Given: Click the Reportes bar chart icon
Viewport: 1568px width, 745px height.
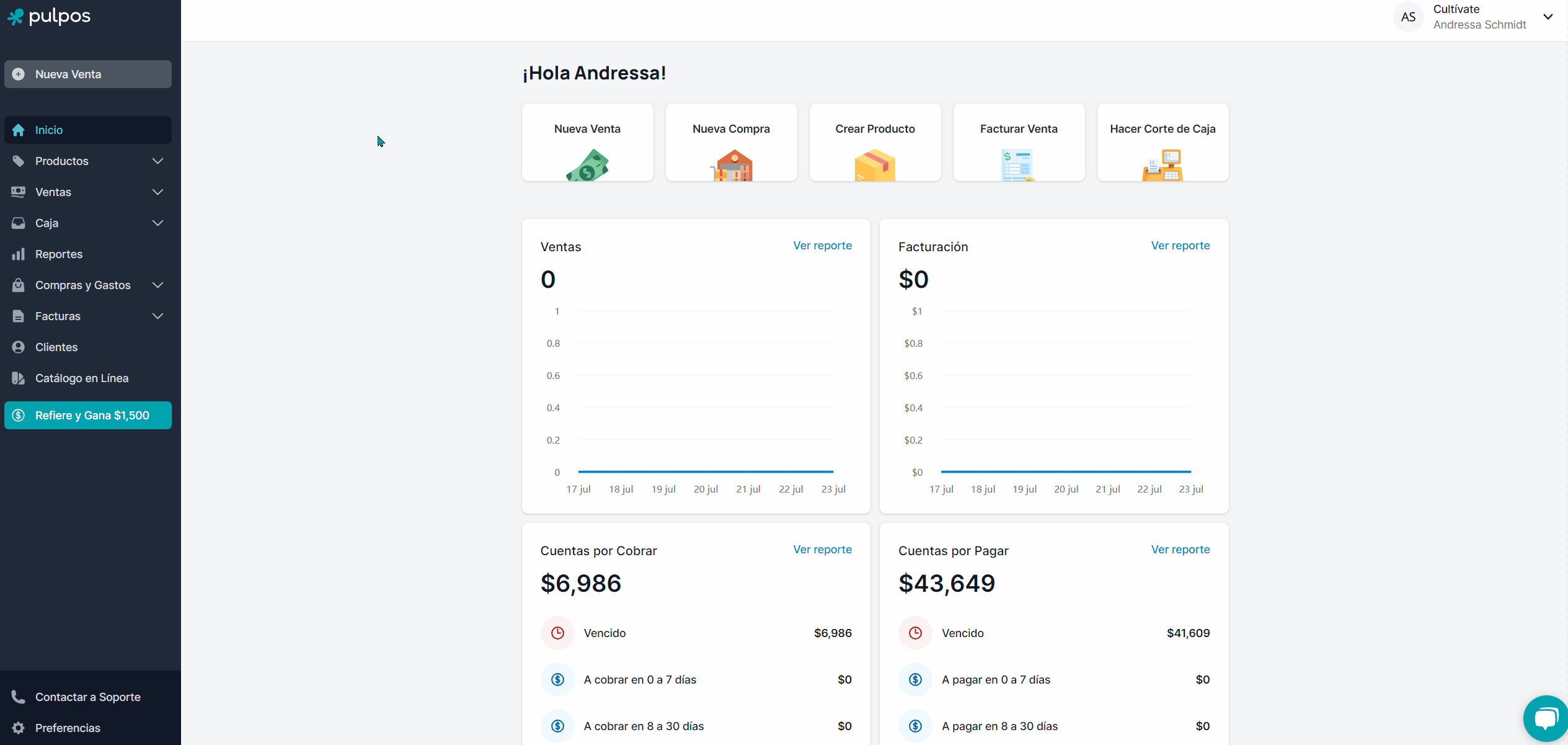Looking at the screenshot, I should pos(19,254).
